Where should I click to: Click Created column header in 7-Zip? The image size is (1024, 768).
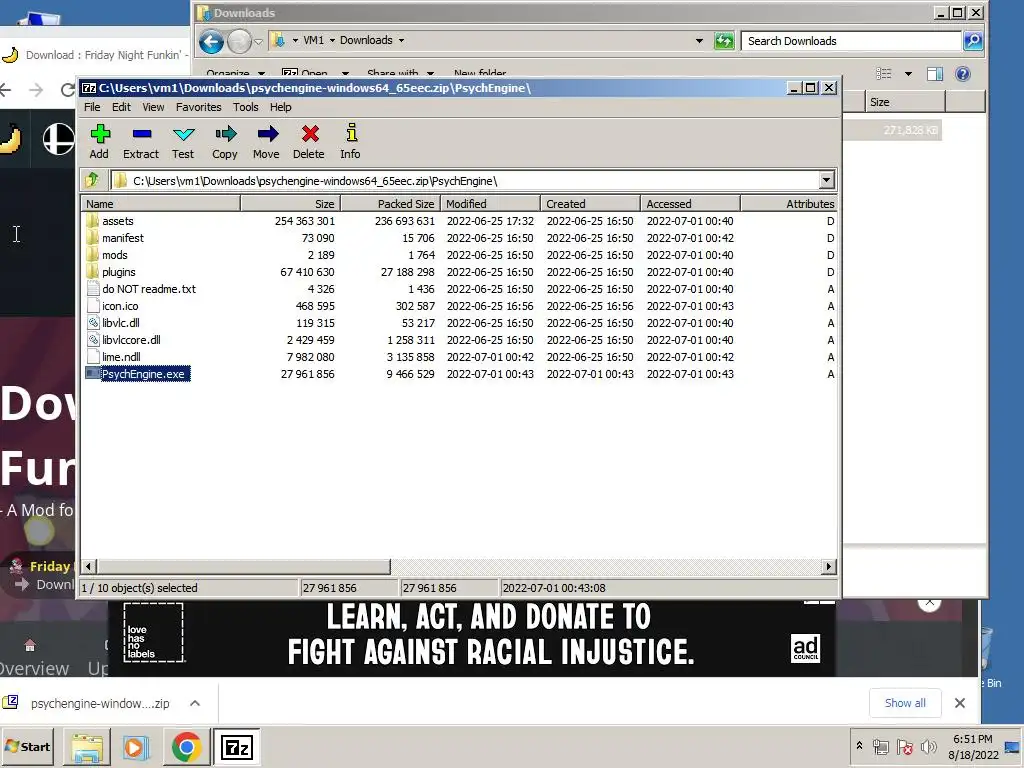tap(590, 204)
